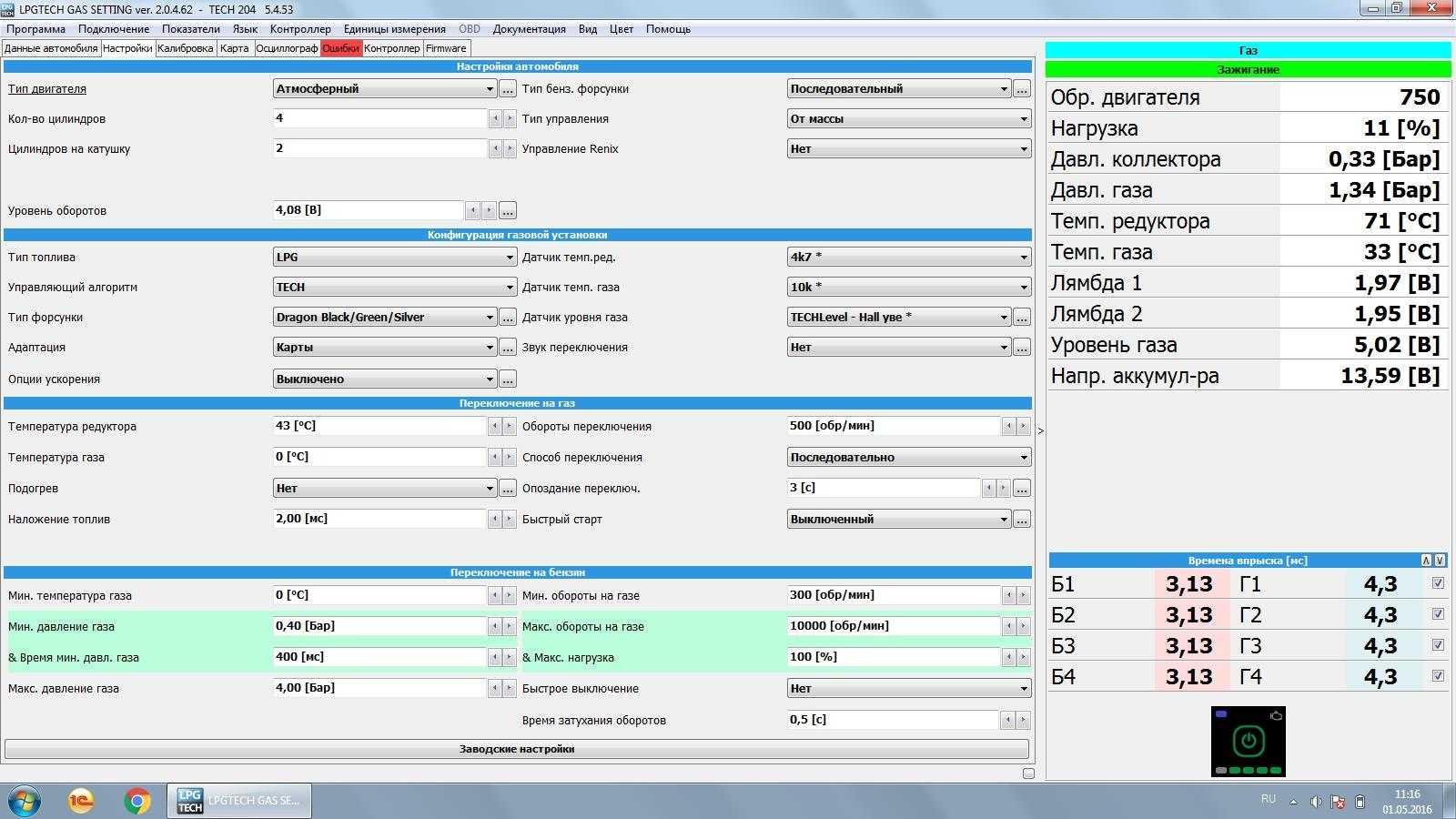Switch to Осциллограф tab
This screenshot has width=1456, height=819.
[287, 48]
